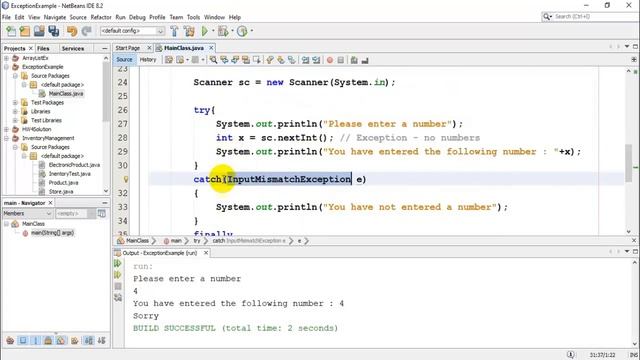Click the Undo arrow icon
640x360 pixels.
click(x=72, y=31)
